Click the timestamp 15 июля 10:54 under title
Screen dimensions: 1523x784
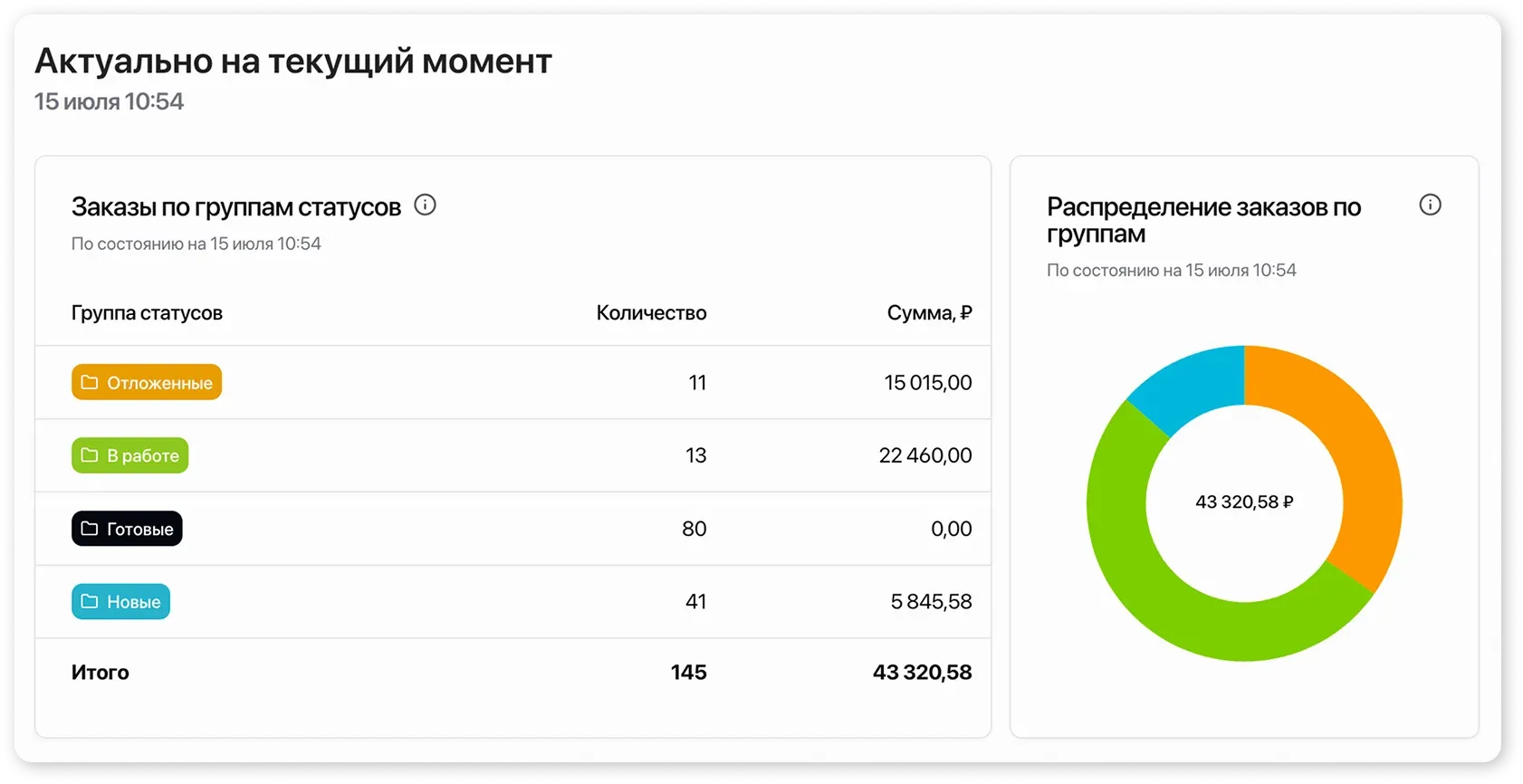[109, 101]
